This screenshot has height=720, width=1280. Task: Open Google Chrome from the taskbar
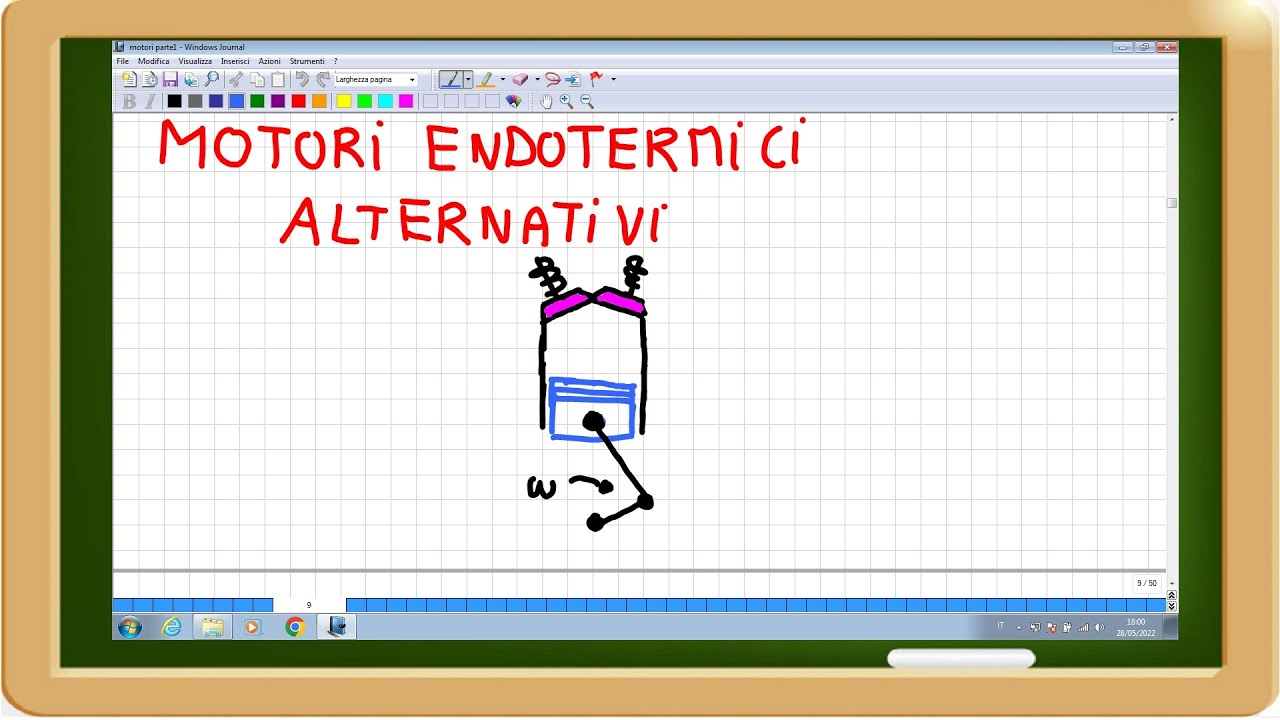click(x=294, y=627)
